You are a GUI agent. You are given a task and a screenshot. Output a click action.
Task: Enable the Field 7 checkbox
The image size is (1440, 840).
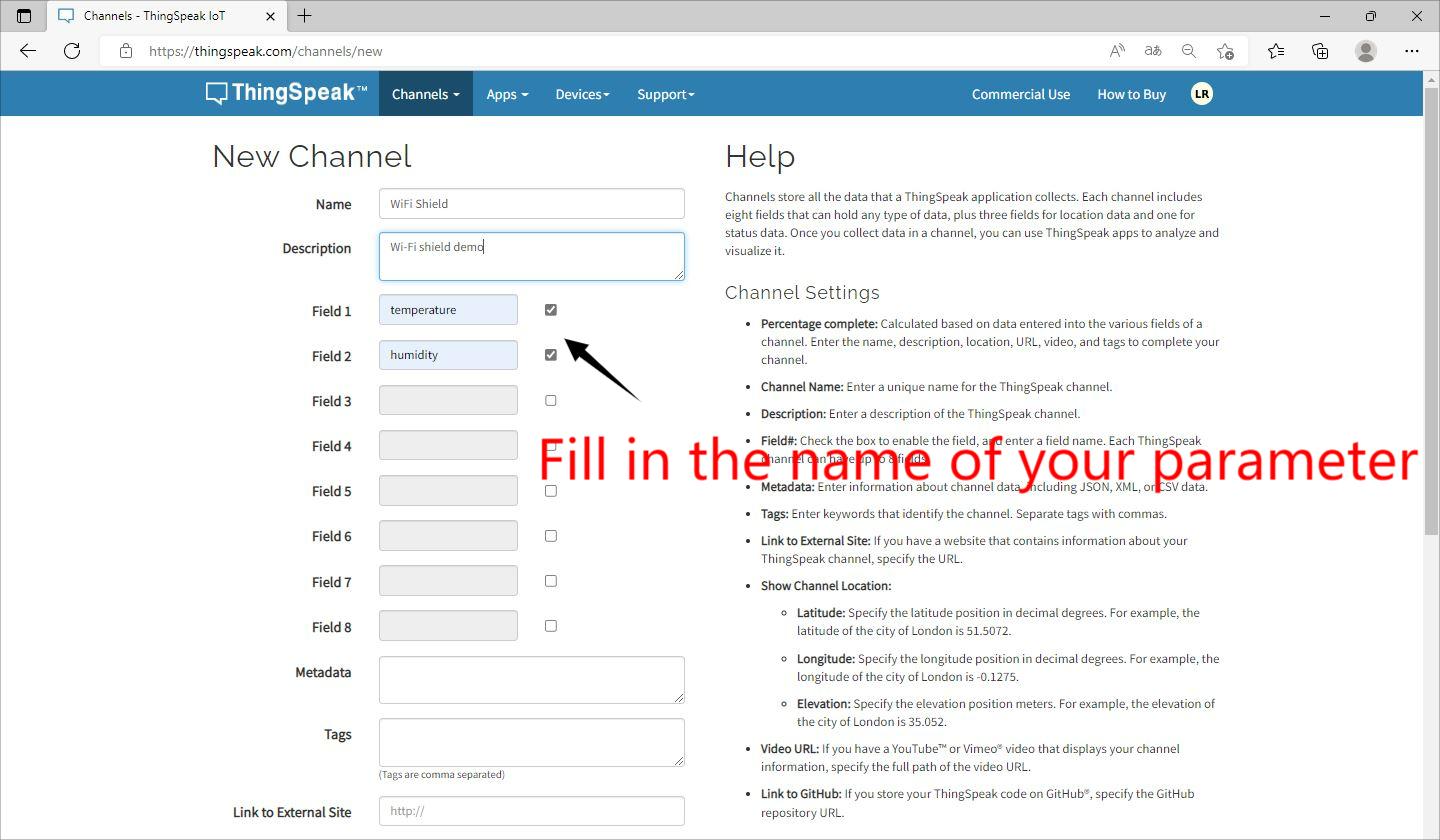pyautogui.click(x=550, y=581)
